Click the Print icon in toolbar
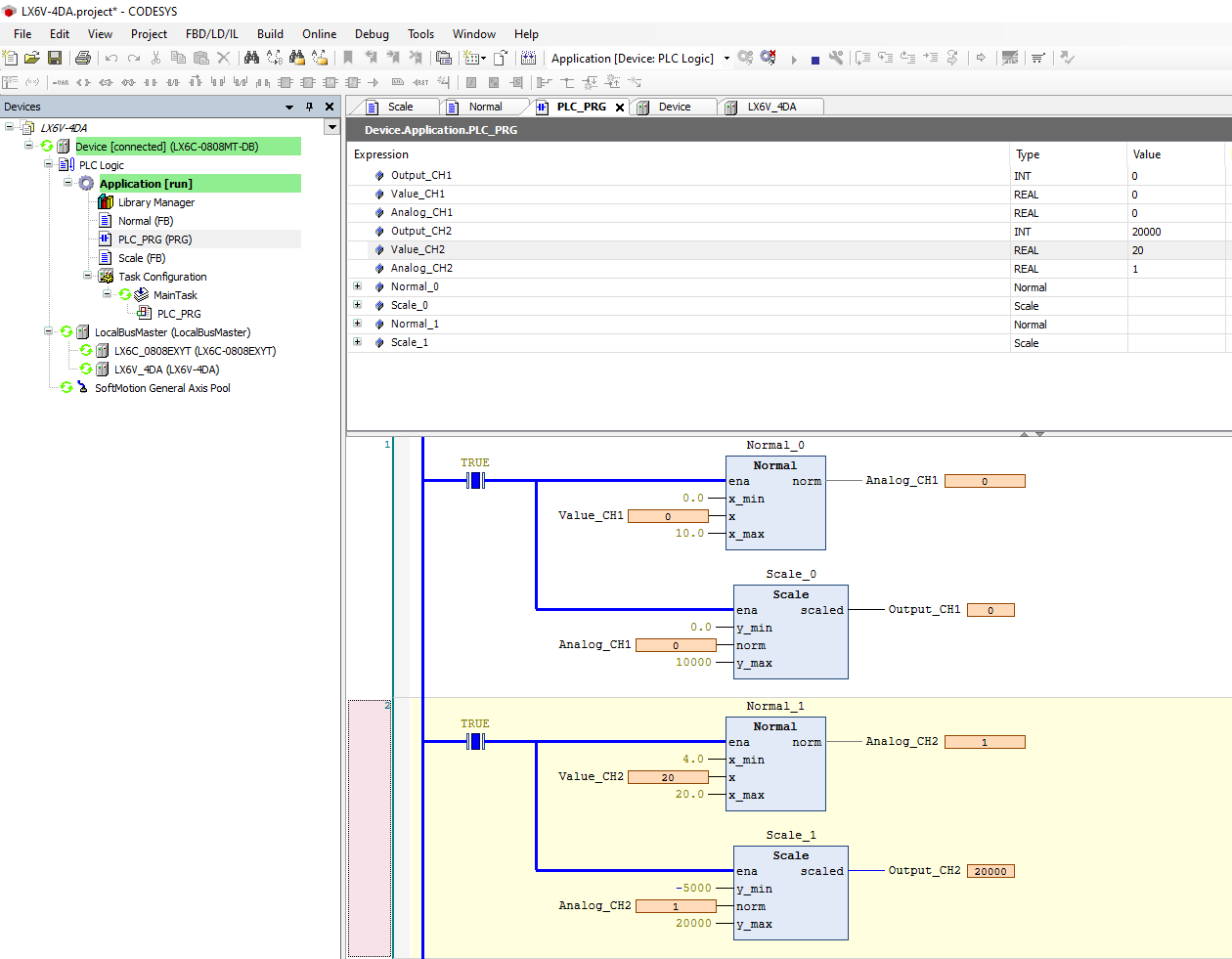The width and height of the screenshot is (1232, 959). pos(83,59)
